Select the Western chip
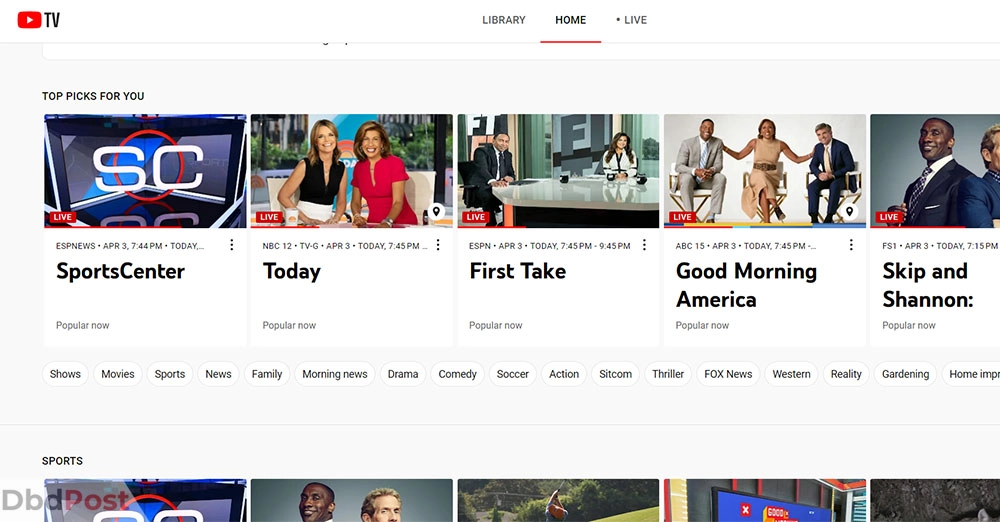1000x522 pixels. click(791, 374)
